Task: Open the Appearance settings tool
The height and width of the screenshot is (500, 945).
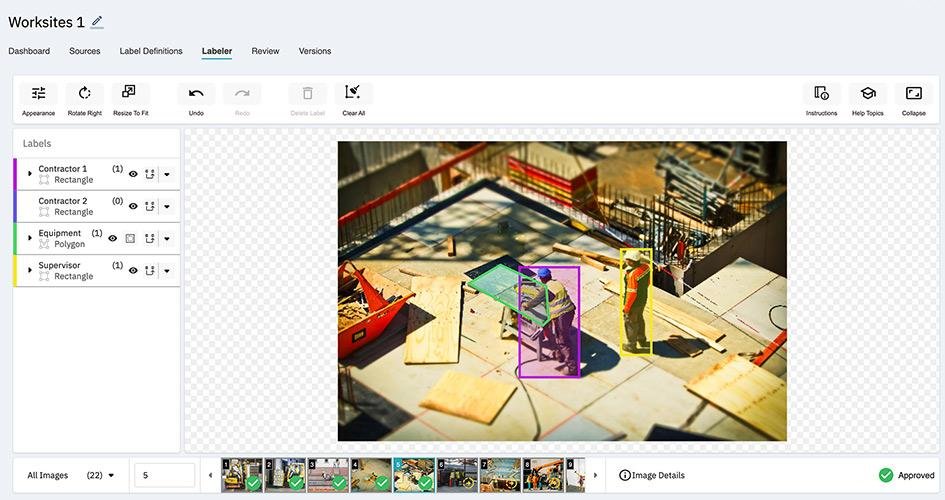Action: point(38,95)
